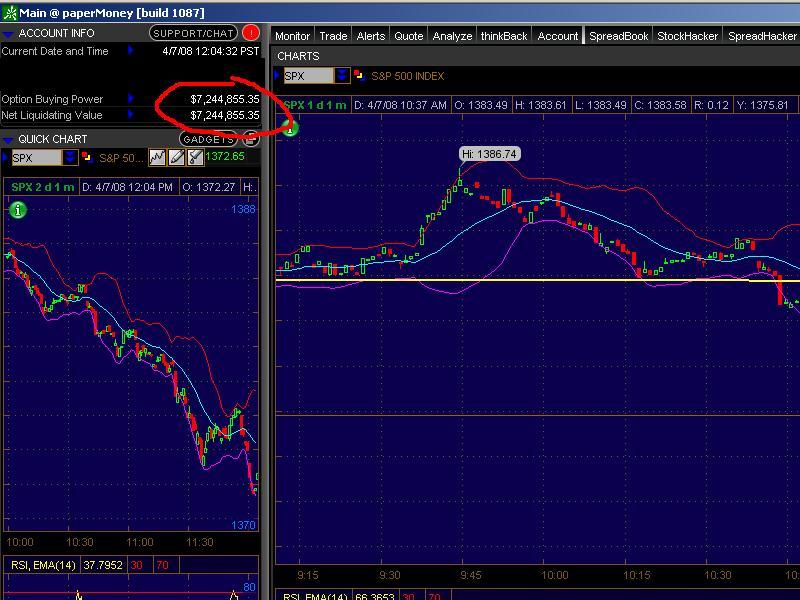800x600 pixels.
Task: Go to the StockHacker tab
Action: [687, 36]
